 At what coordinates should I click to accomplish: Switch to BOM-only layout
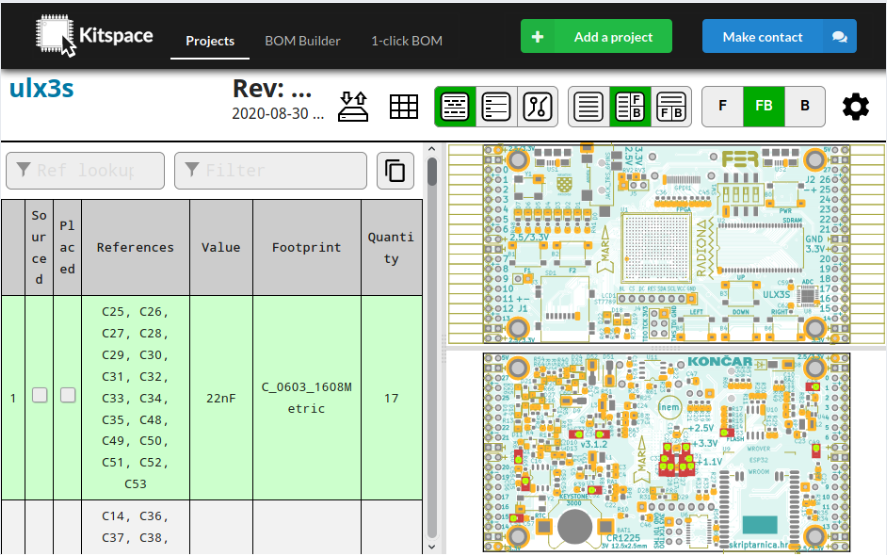[x=589, y=106]
